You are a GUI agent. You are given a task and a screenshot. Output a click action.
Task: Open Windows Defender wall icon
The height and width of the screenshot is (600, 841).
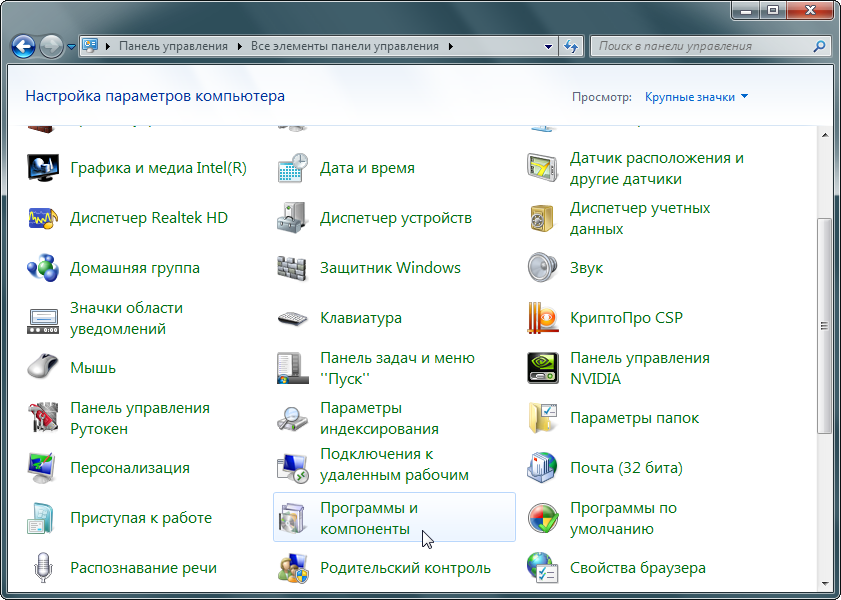tap(293, 268)
